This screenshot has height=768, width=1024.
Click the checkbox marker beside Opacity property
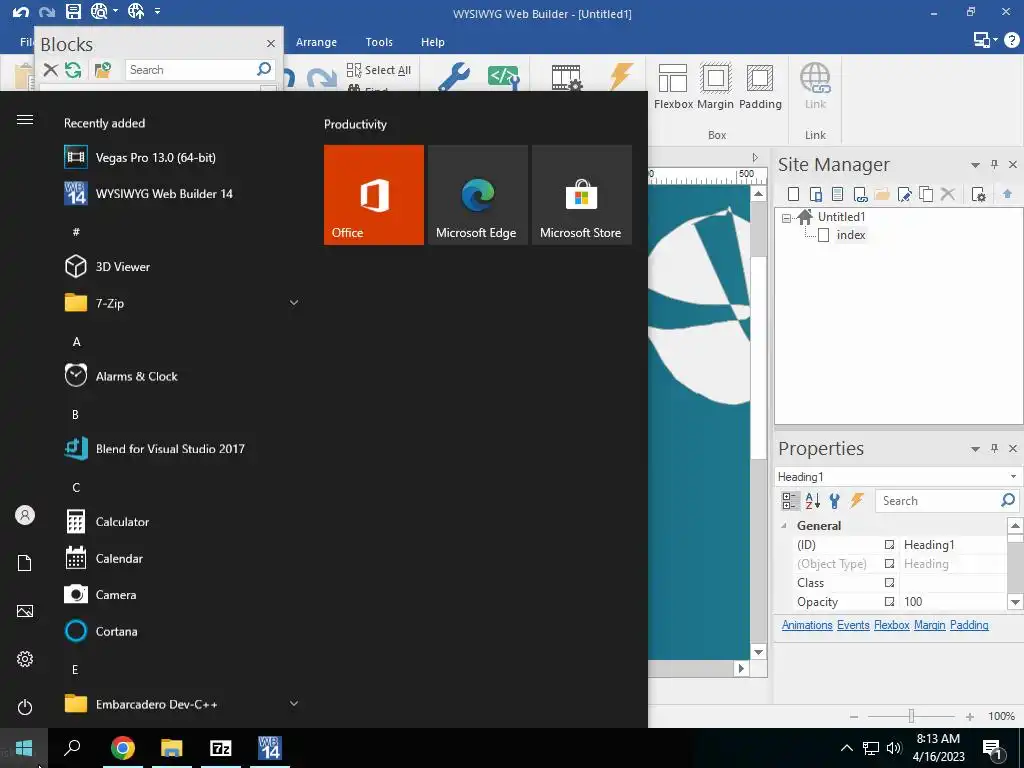click(x=889, y=601)
